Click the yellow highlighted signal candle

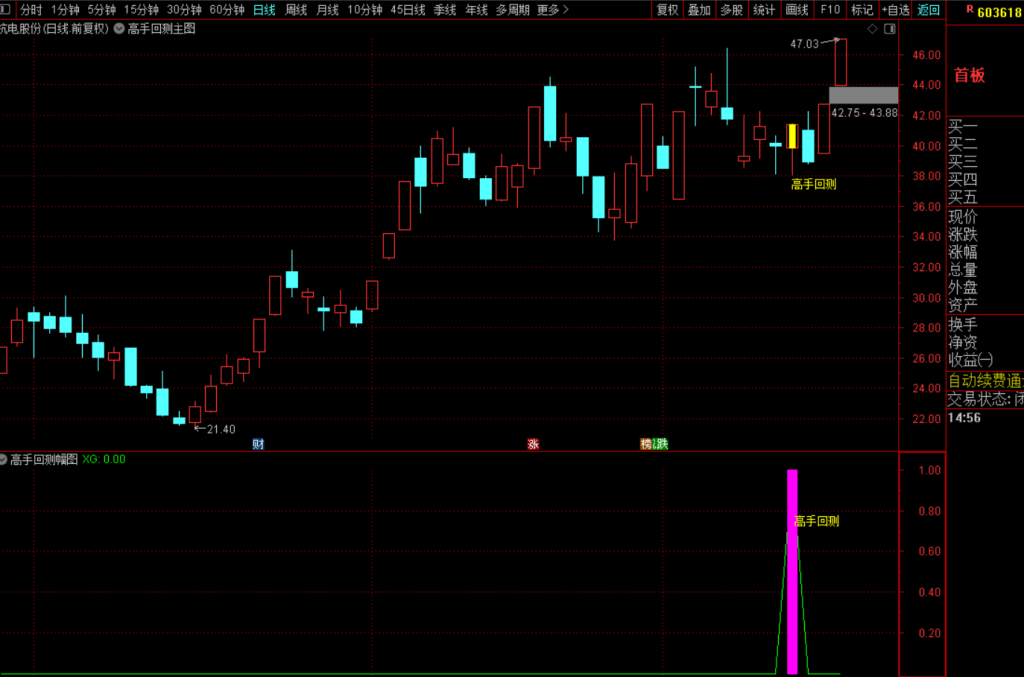[x=792, y=136]
